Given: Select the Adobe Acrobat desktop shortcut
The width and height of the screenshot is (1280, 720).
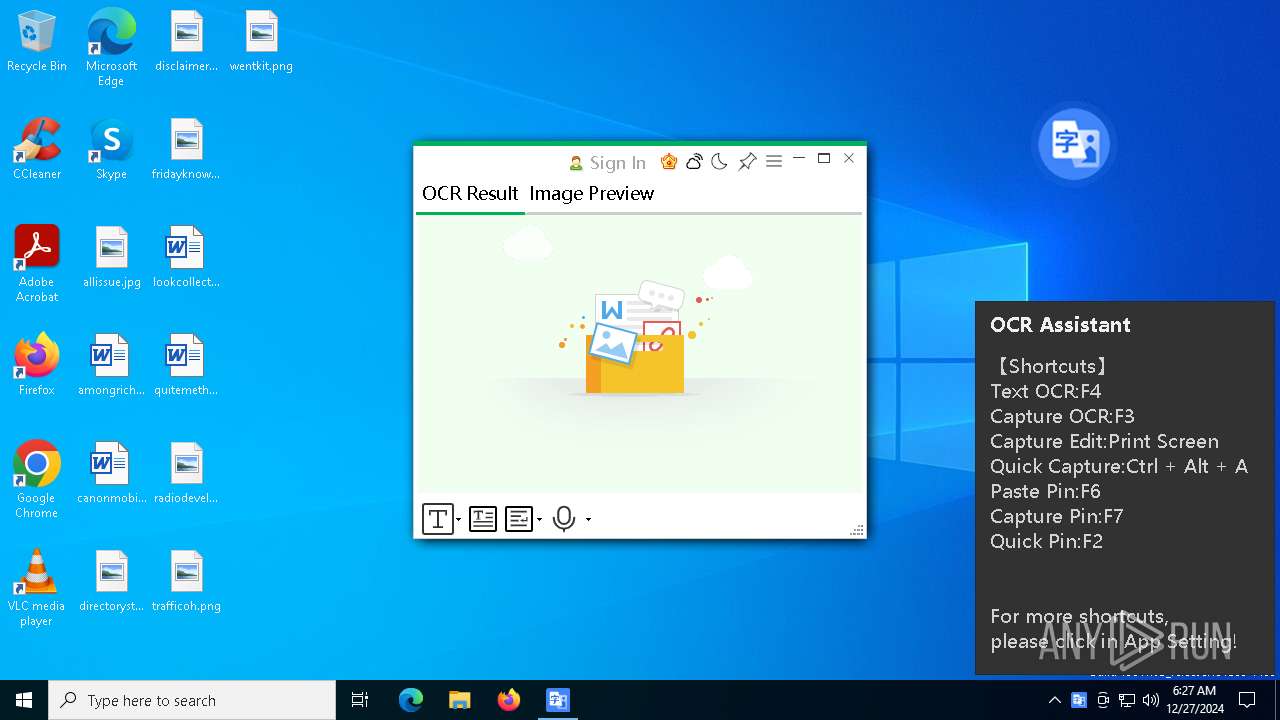Looking at the screenshot, I should click(x=37, y=264).
